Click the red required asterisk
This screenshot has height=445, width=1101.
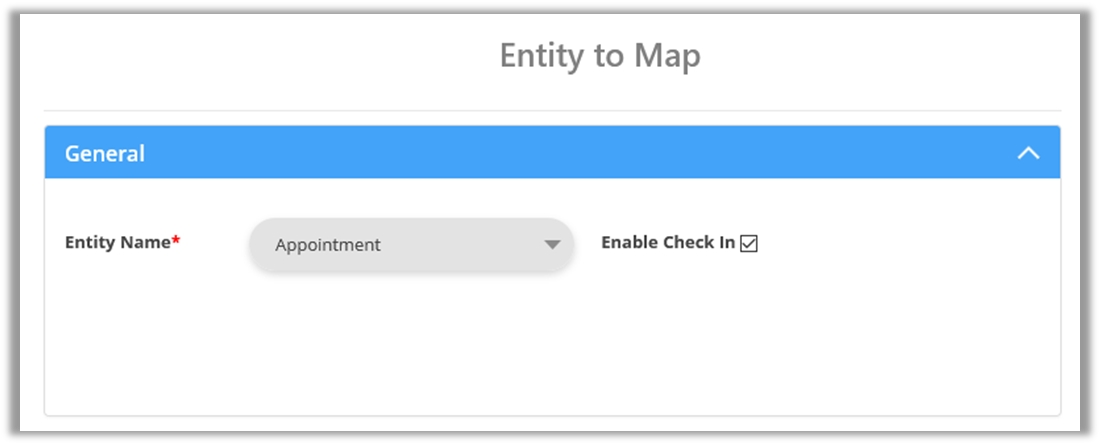[x=176, y=240]
